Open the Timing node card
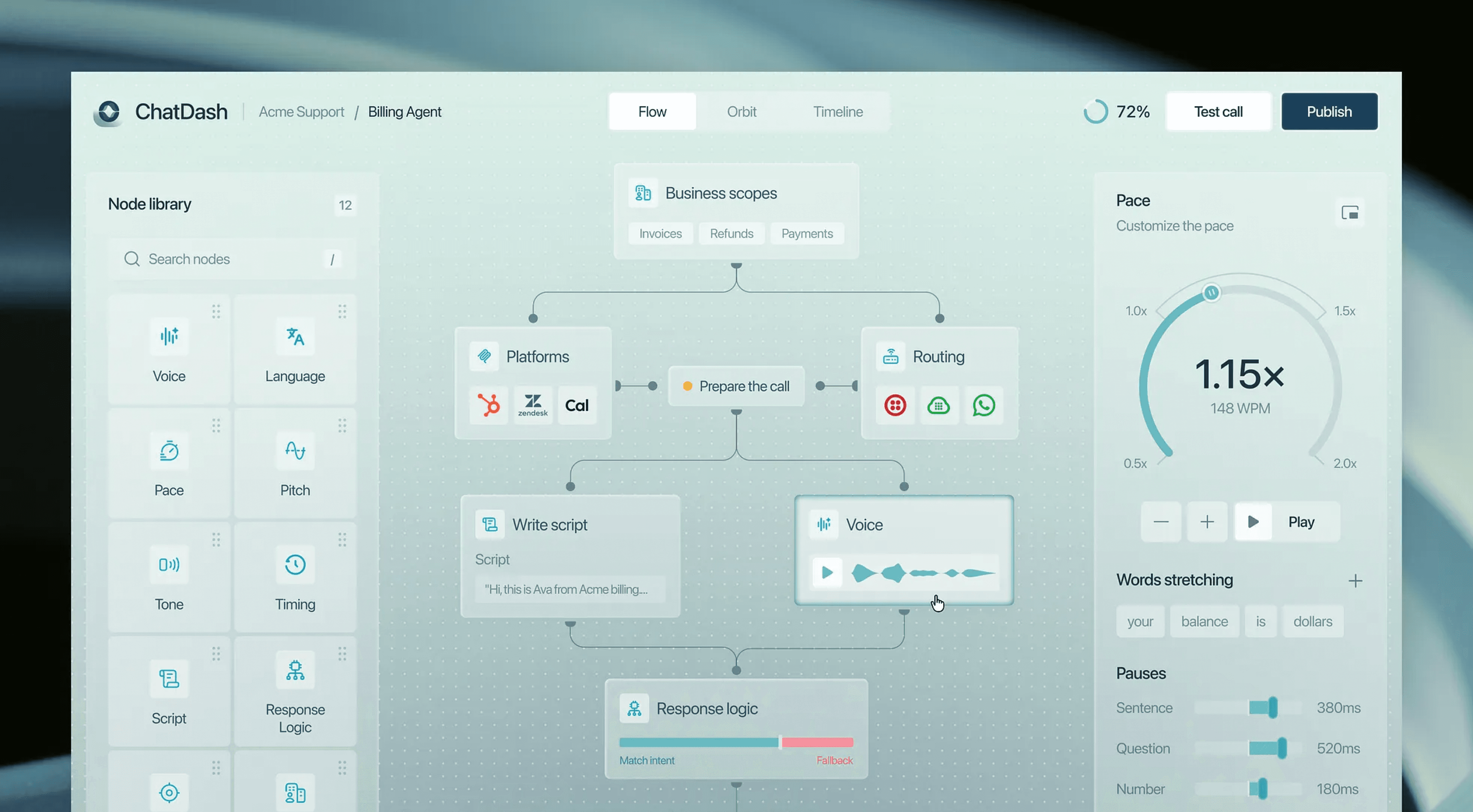Image resolution: width=1473 pixels, height=812 pixels. click(x=295, y=577)
